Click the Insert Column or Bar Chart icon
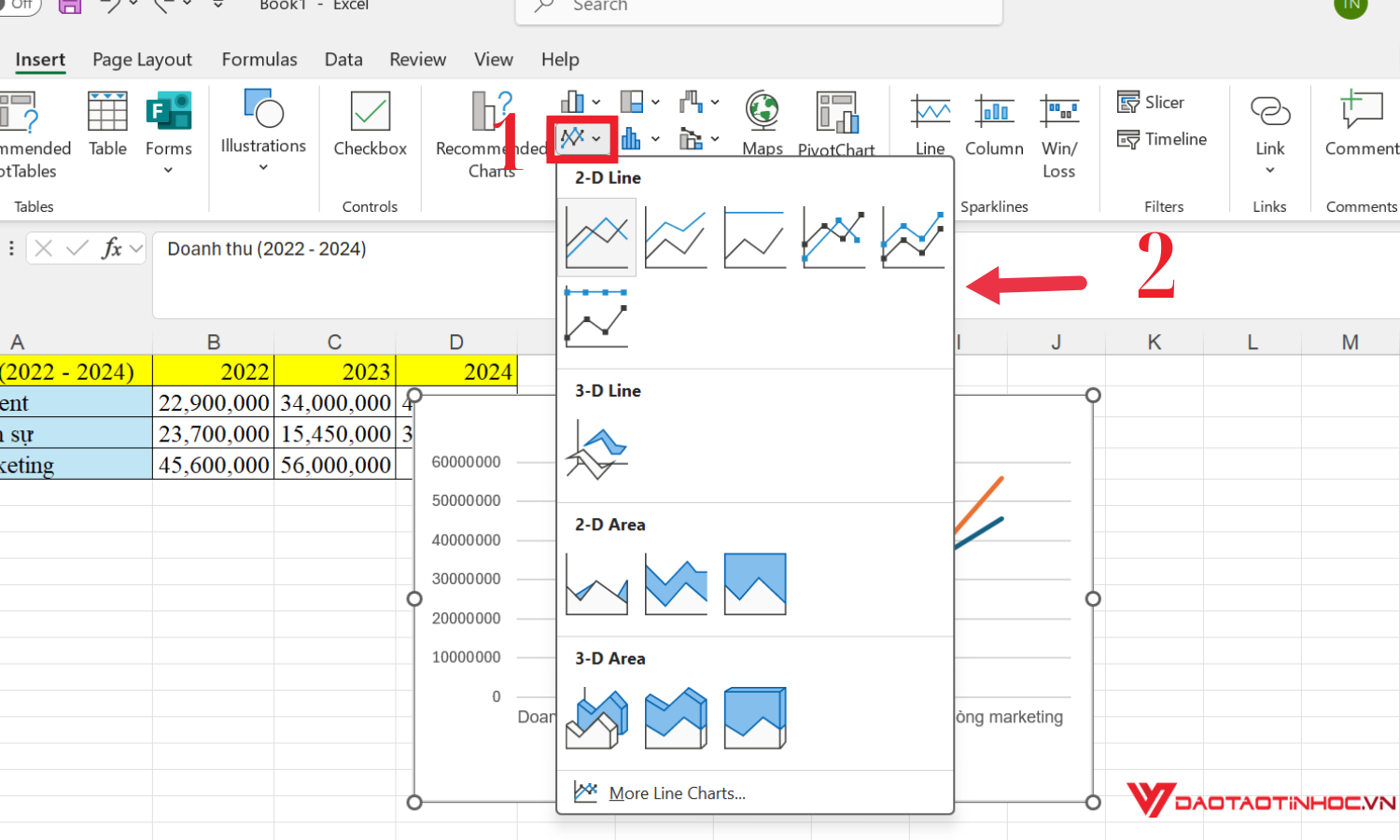Viewport: 1400px width, 840px height. (572, 101)
